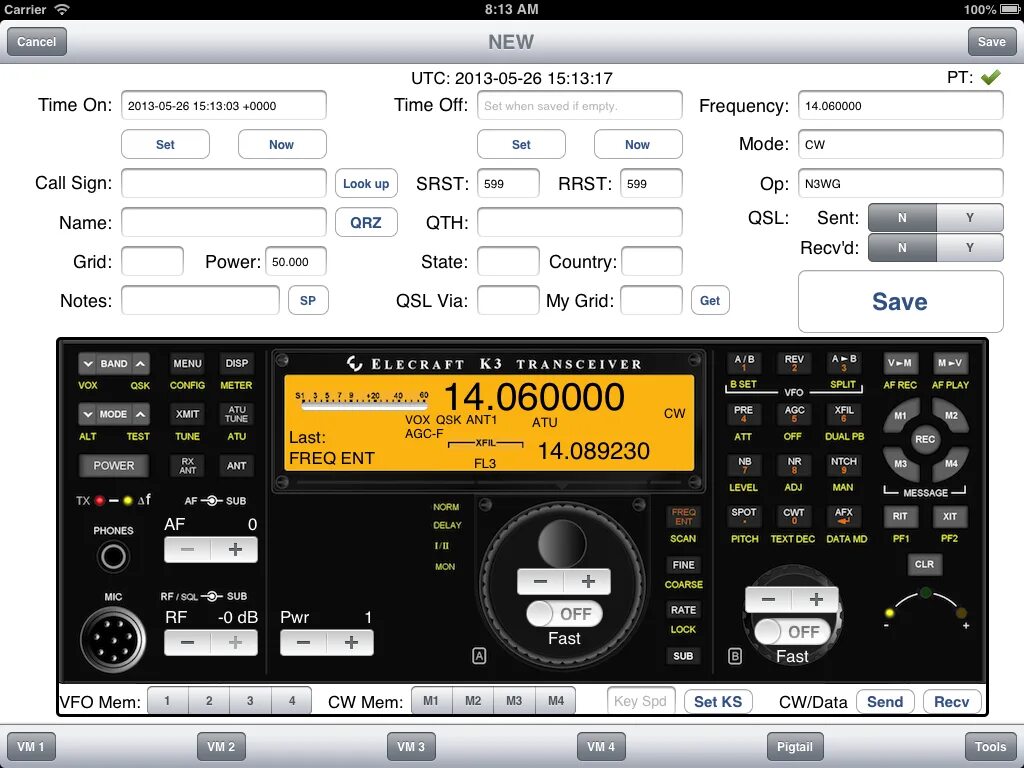
Task: Focus the Key Spd field
Action: (x=641, y=701)
